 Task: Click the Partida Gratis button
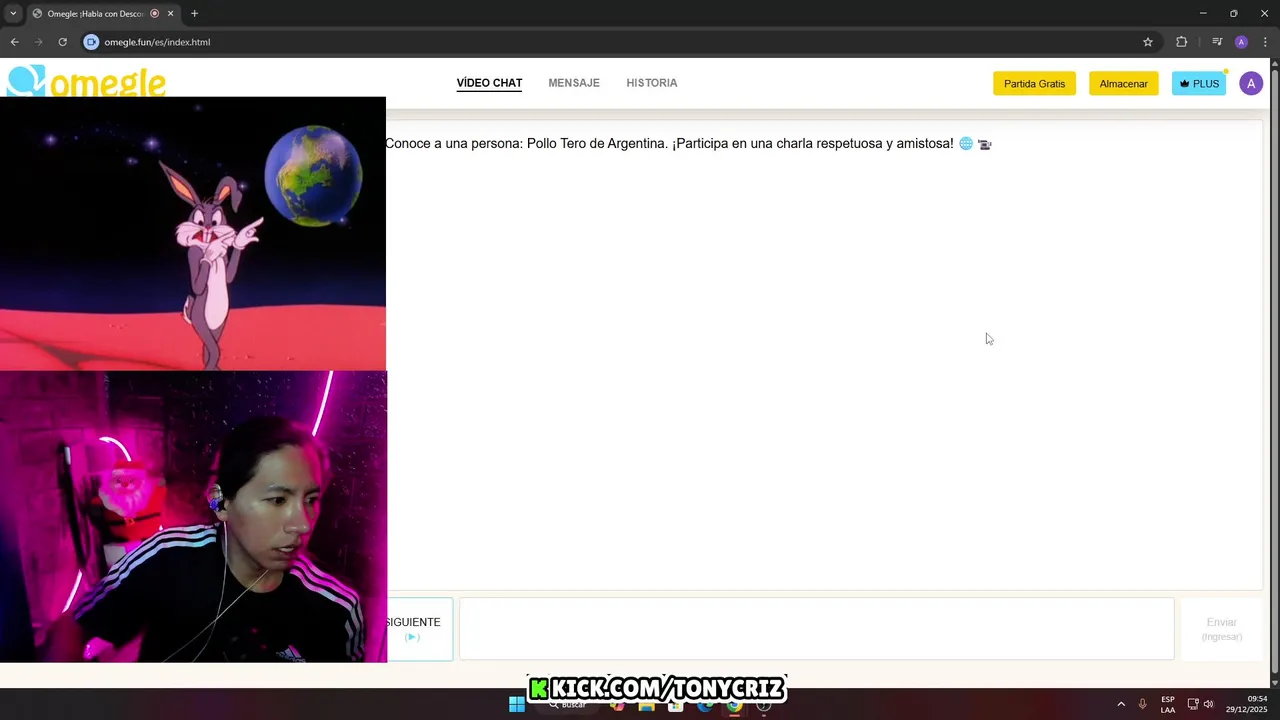point(1034,84)
